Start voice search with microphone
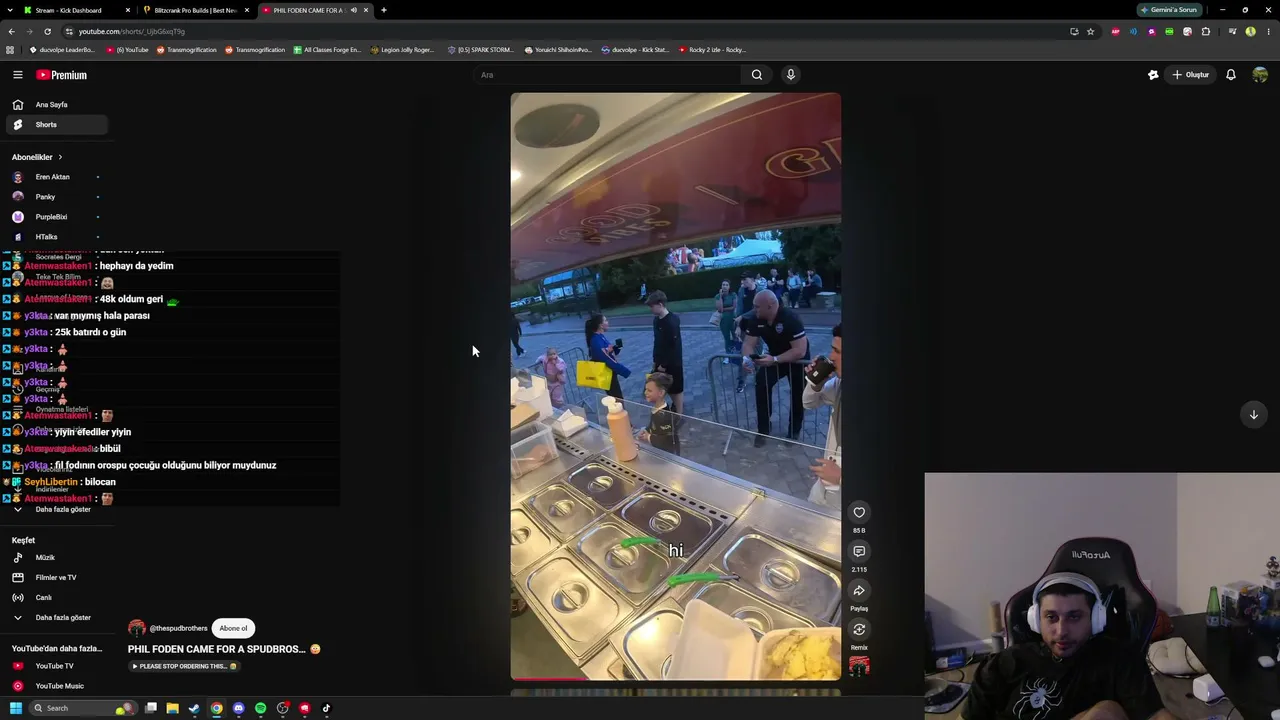The height and width of the screenshot is (720, 1280). (x=790, y=75)
